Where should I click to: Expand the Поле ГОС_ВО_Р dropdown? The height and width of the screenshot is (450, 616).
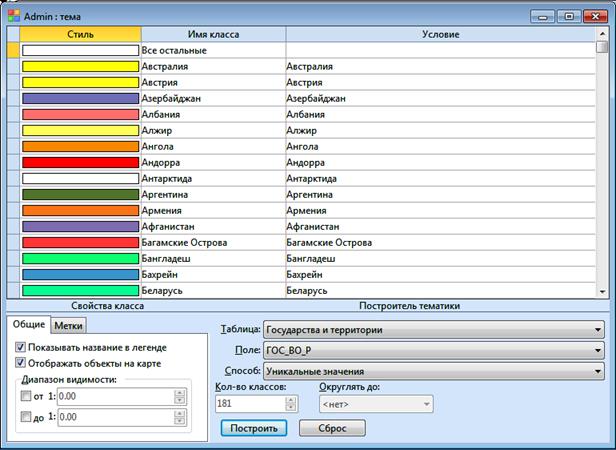pyautogui.click(x=433, y=350)
